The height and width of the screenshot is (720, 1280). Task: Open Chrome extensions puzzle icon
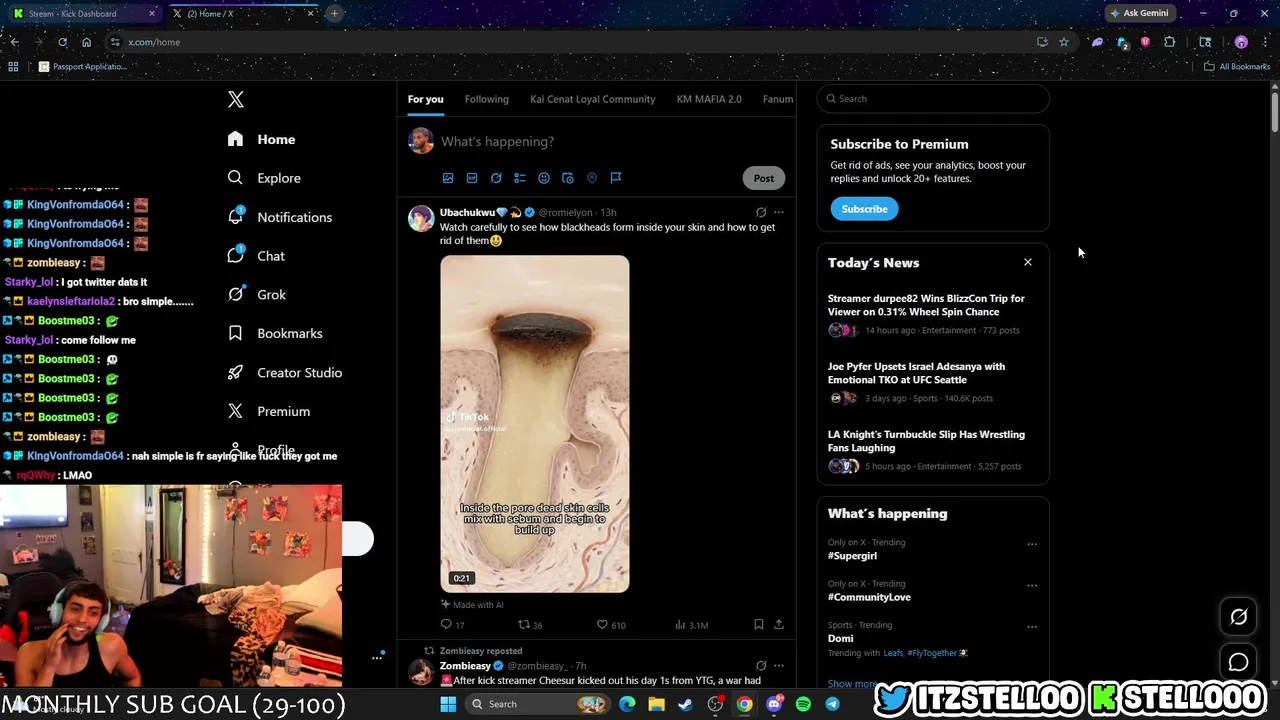1169,42
